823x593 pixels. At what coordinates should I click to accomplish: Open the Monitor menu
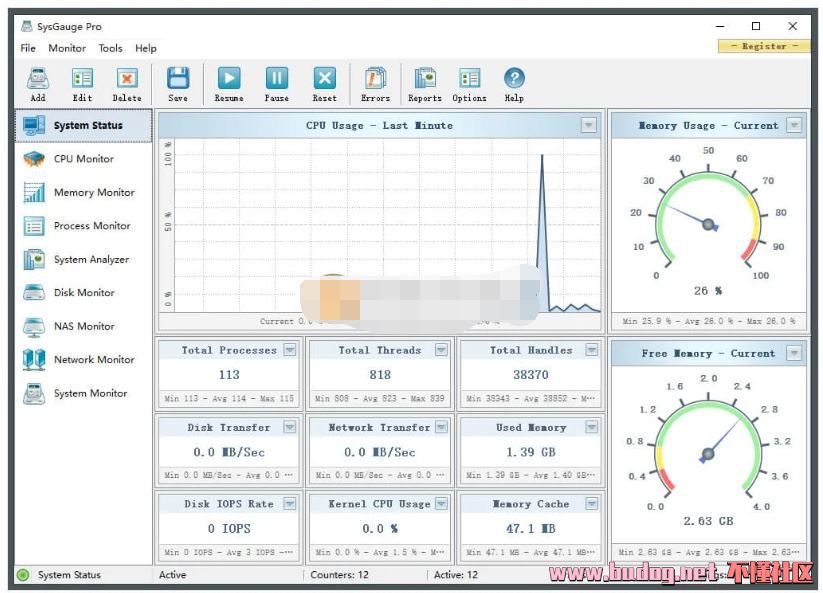click(67, 48)
